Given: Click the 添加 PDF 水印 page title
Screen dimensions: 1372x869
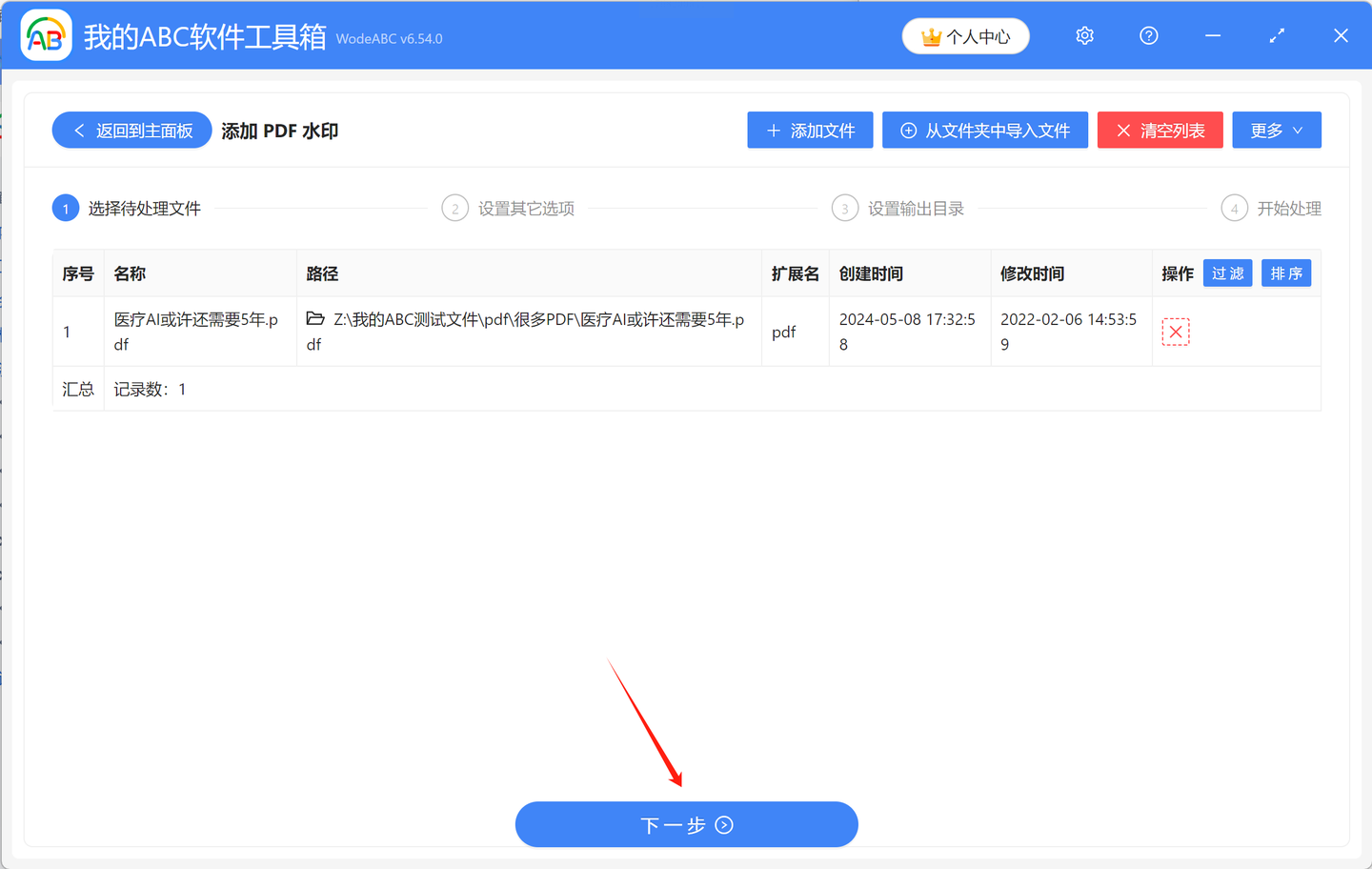Looking at the screenshot, I should [x=280, y=131].
